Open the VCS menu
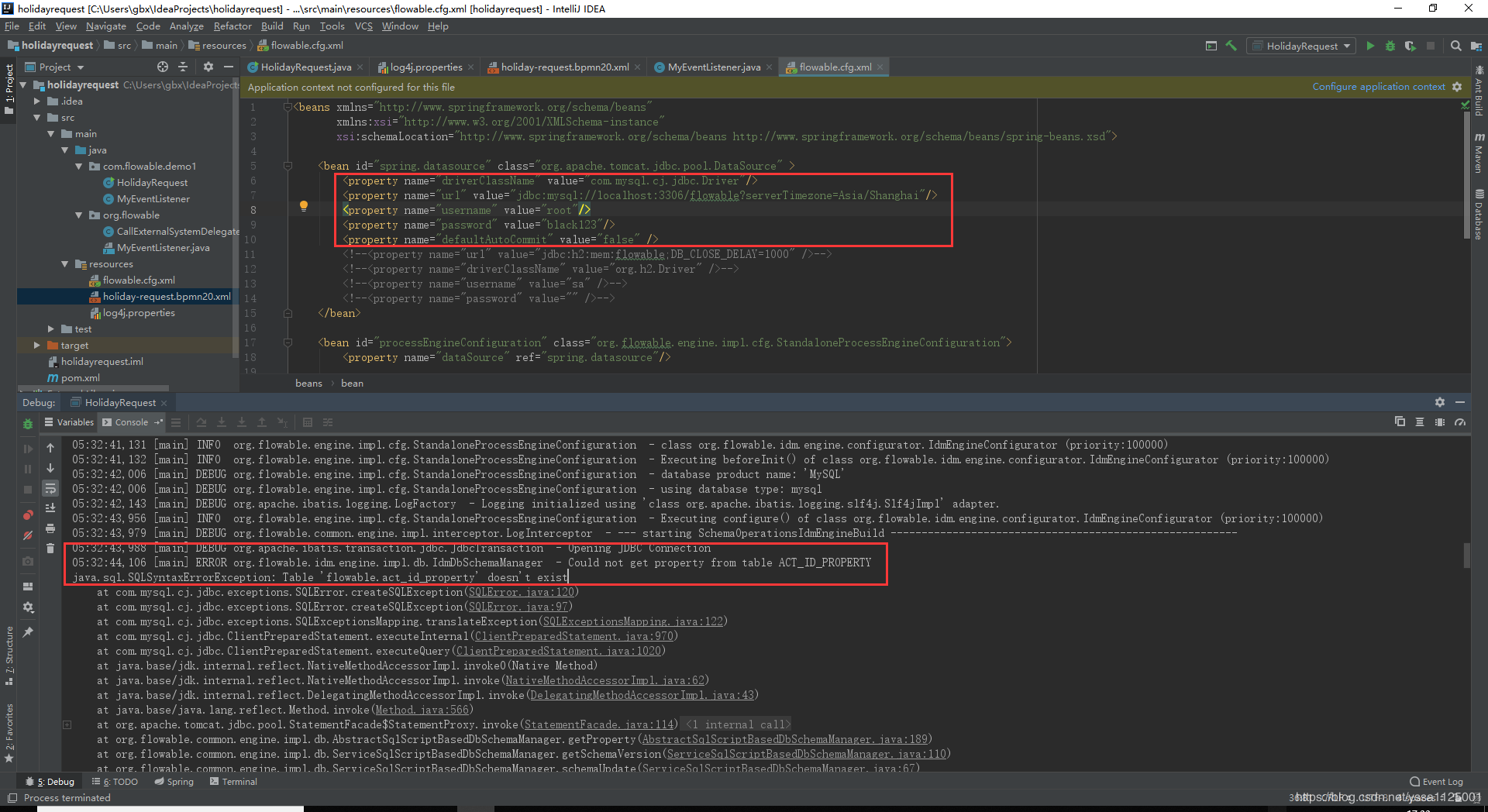 click(x=363, y=26)
